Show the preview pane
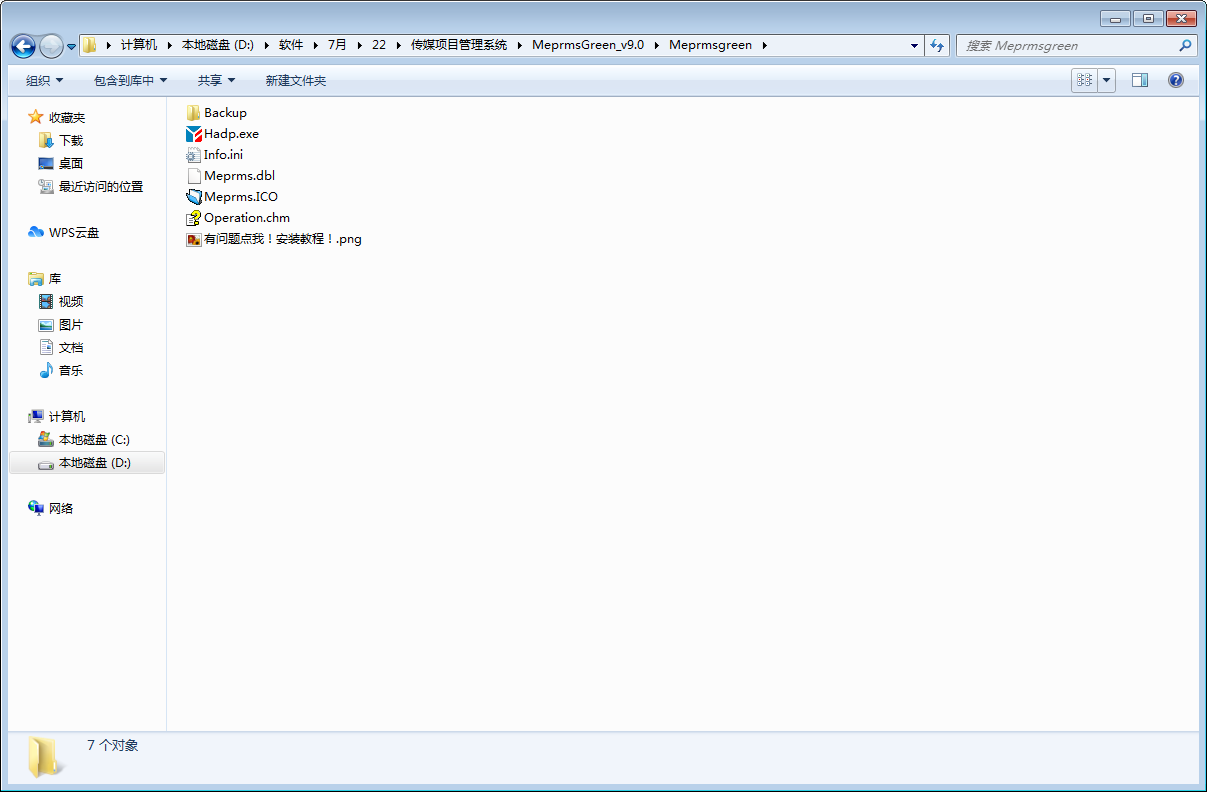 [1140, 80]
